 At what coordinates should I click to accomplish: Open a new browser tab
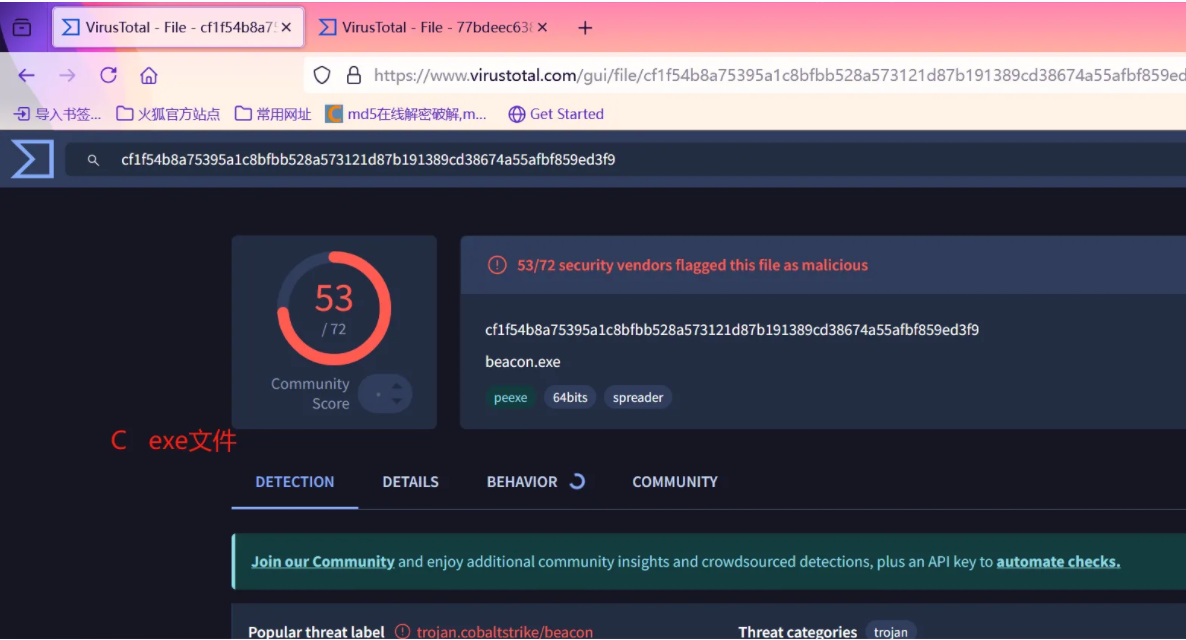[585, 28]
